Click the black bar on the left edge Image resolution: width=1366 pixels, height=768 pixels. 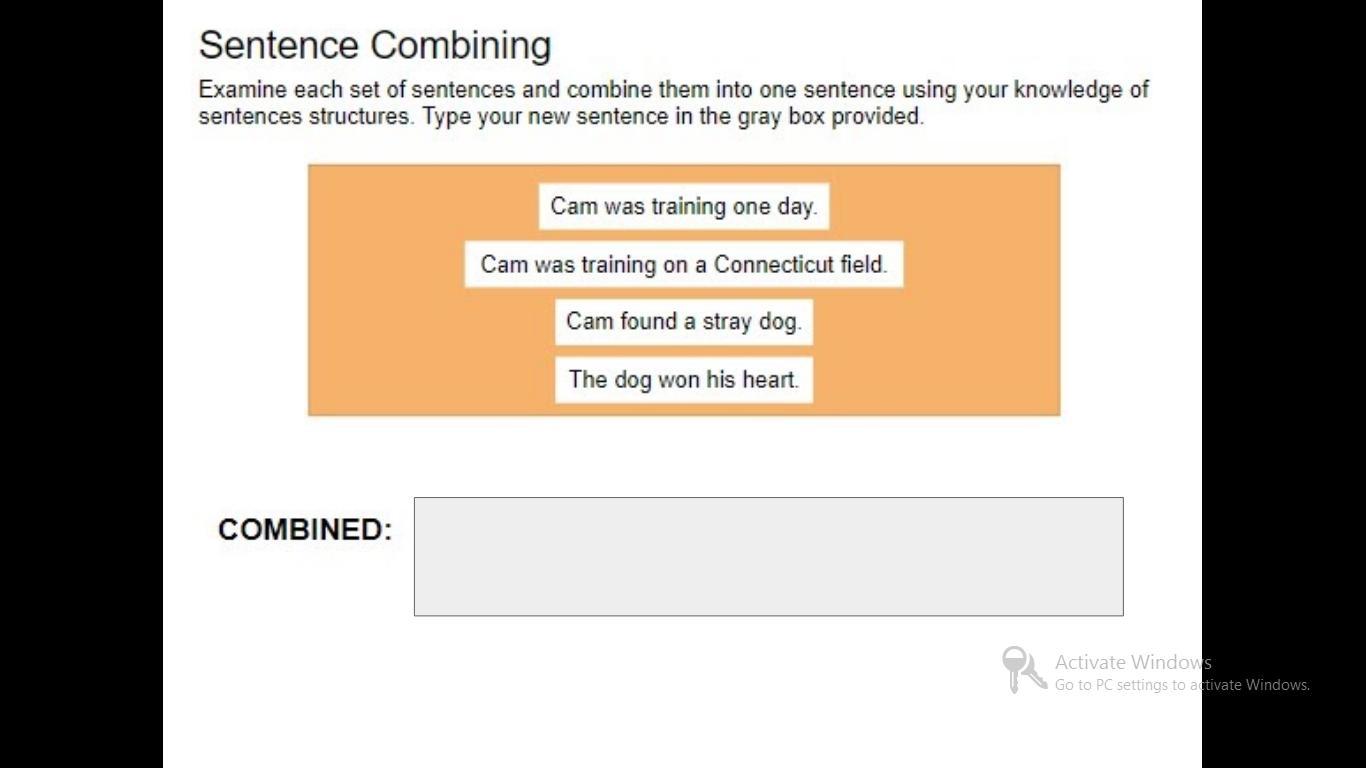pyautogui.click(x=80, y=384)
